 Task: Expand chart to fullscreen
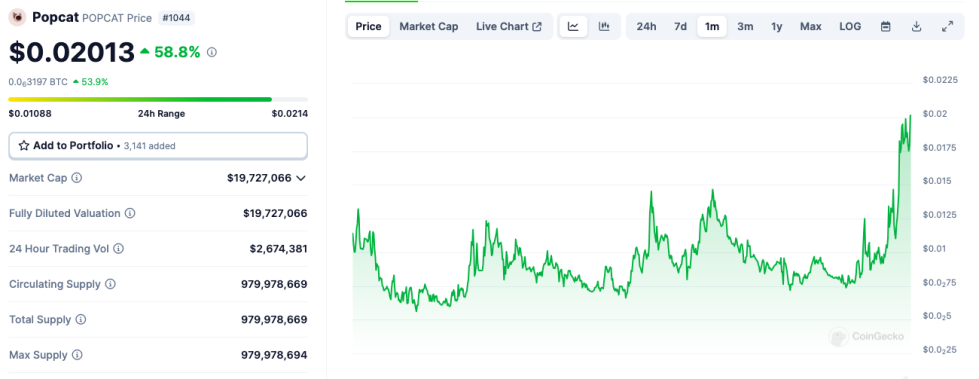point(947,26)
